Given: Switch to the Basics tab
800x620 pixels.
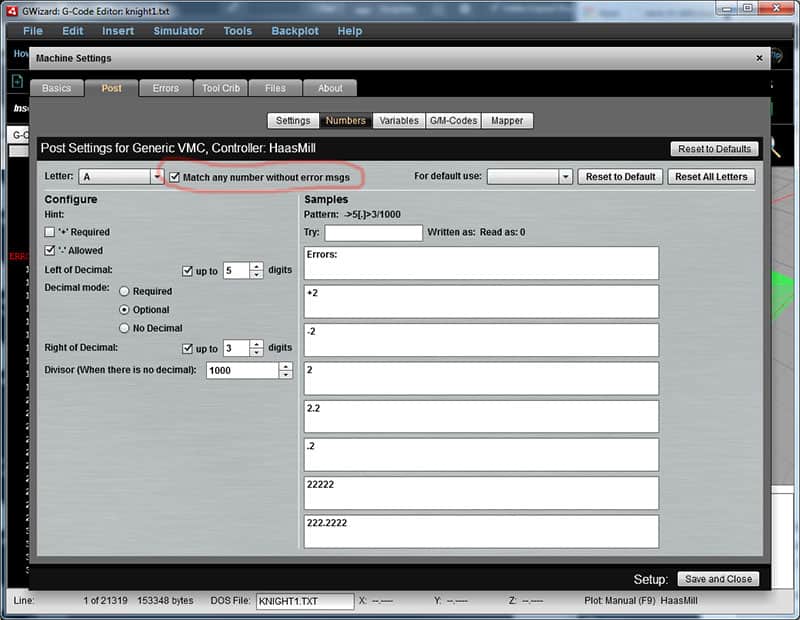Looking at the screenshot, I should click(x=56, y=88).
